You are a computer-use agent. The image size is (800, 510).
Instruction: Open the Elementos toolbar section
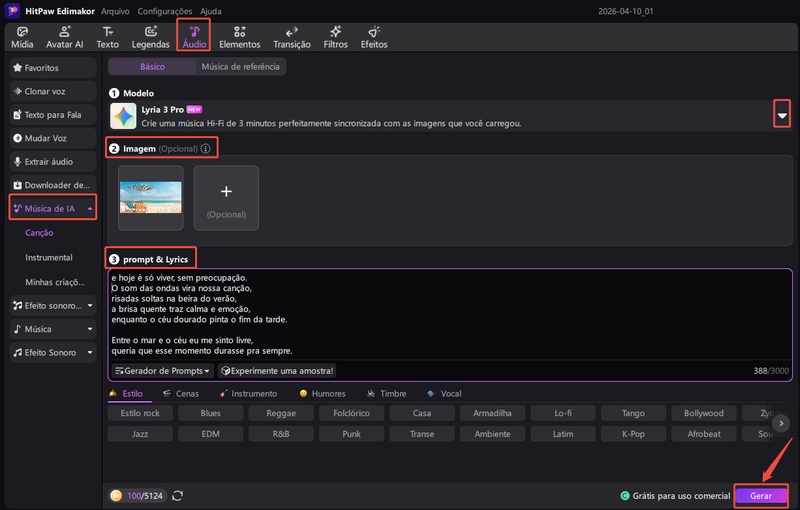[239, 37]
